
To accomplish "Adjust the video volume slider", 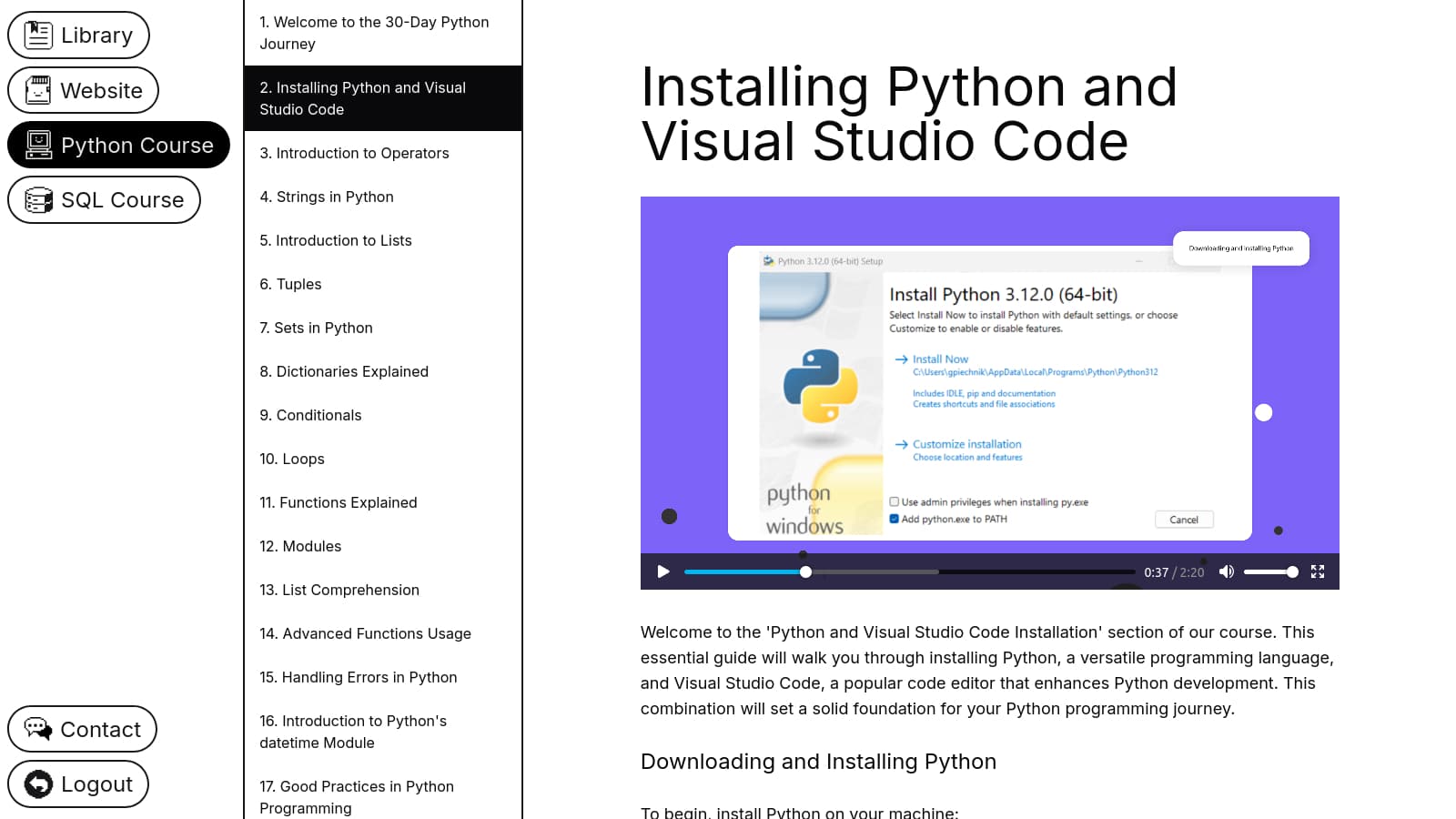I will [x=1270, y=571].
